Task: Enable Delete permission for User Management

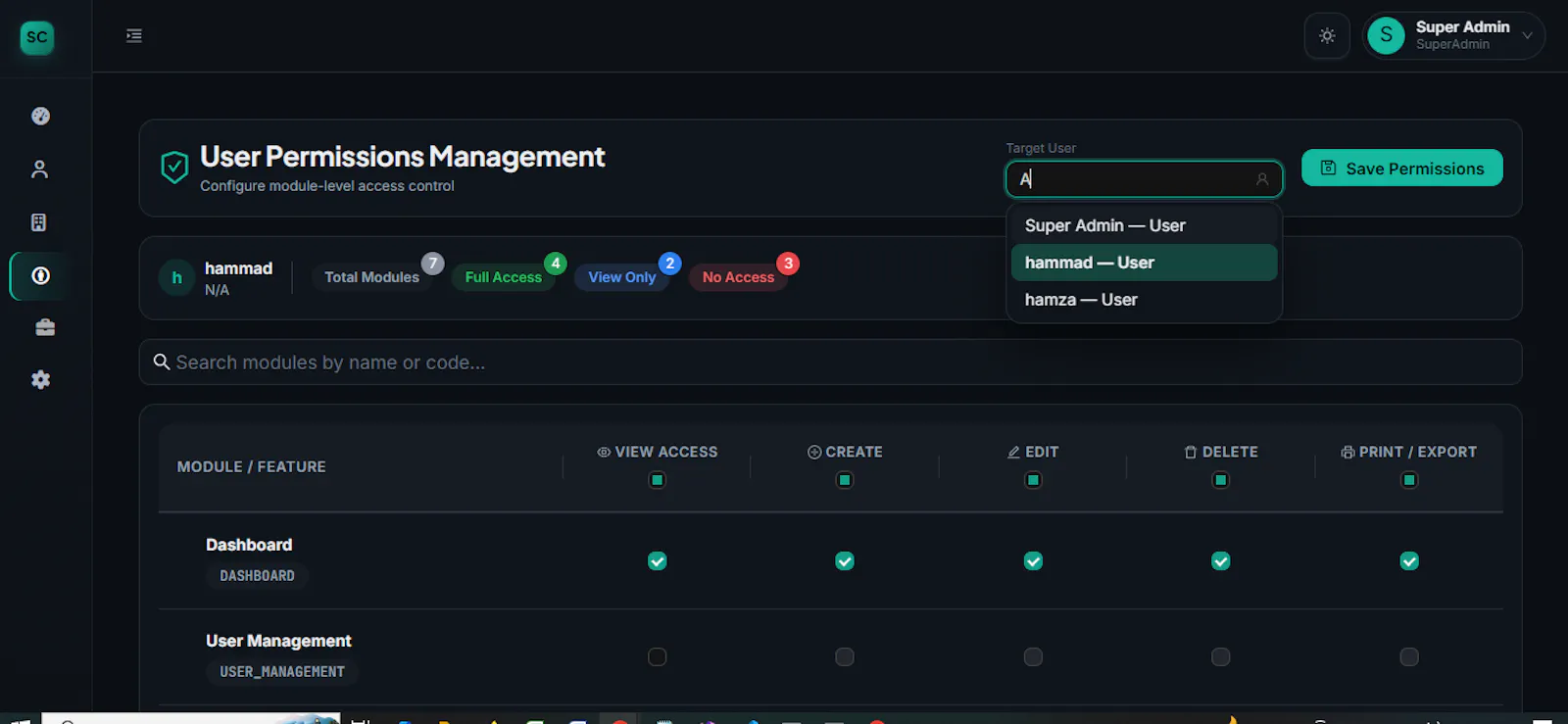Action: [x=1220, y=656]
